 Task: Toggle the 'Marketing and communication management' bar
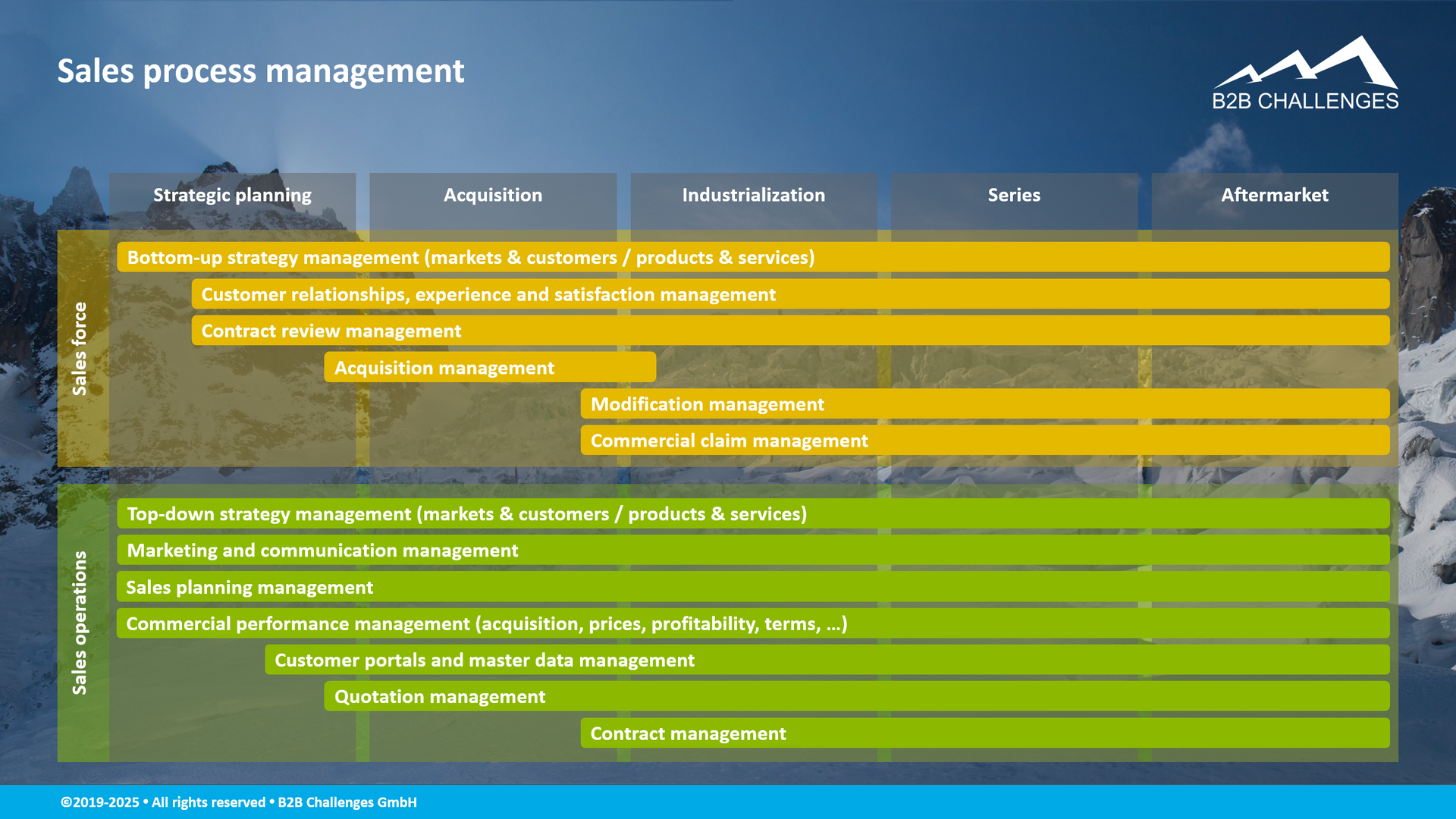pyautogui.click(x=322, y=551)
